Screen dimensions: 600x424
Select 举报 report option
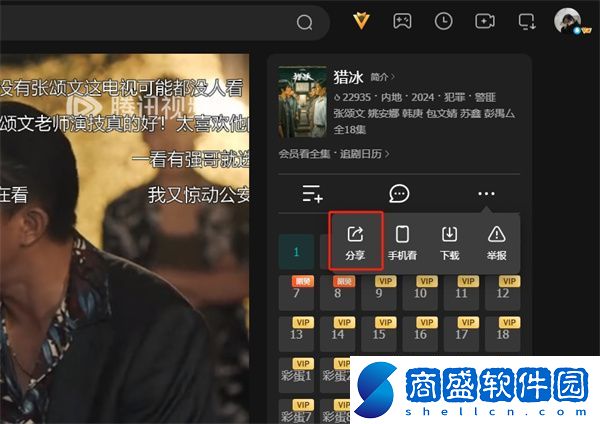[x=497, y=243]
